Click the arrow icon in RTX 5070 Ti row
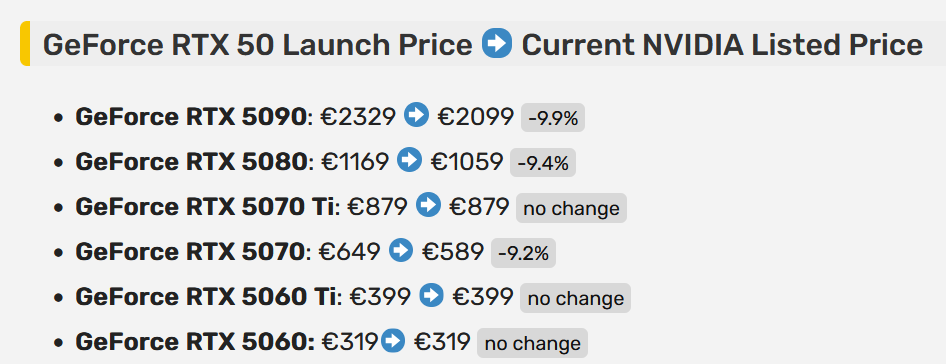Image resolution: width=946 pixels, height=364 pixels. 429,205
